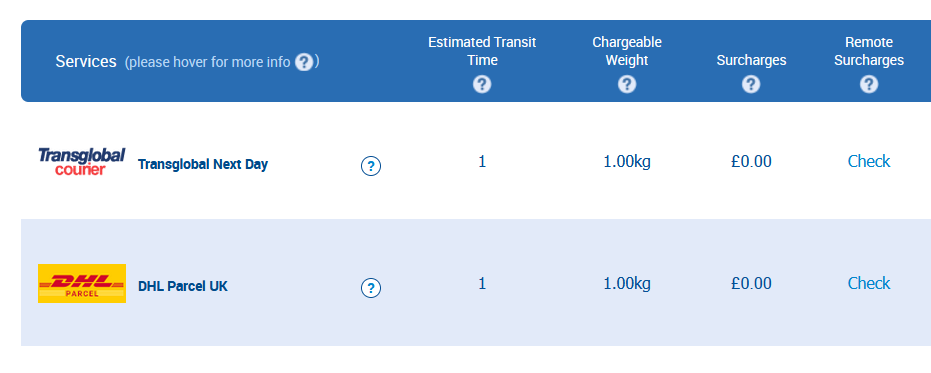Click the 1.00kg weight in Transglobal row
This screenshot has height=373, width=931.
point(627,162)
